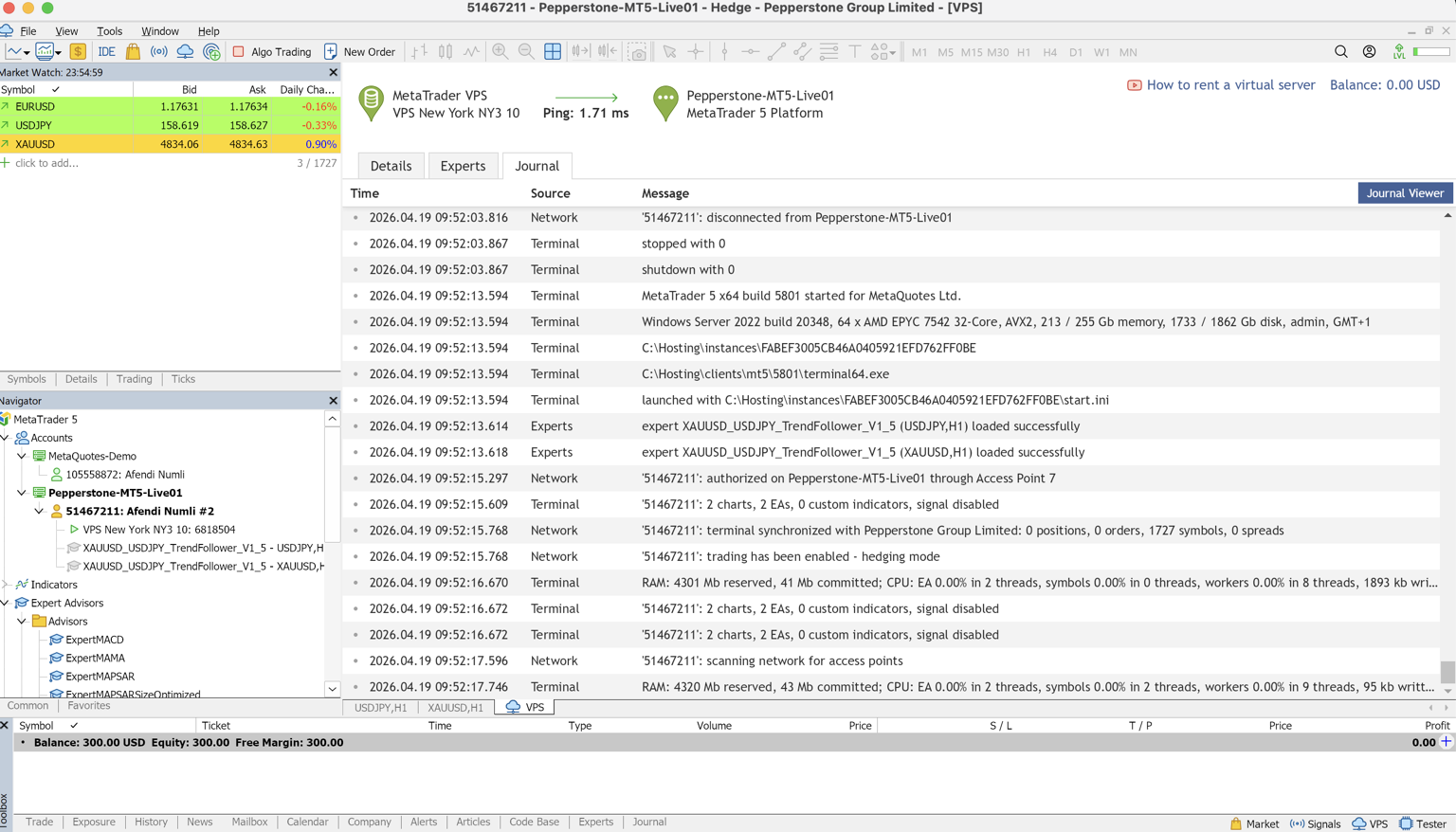Select the text label tool

(x=854, y=52)
